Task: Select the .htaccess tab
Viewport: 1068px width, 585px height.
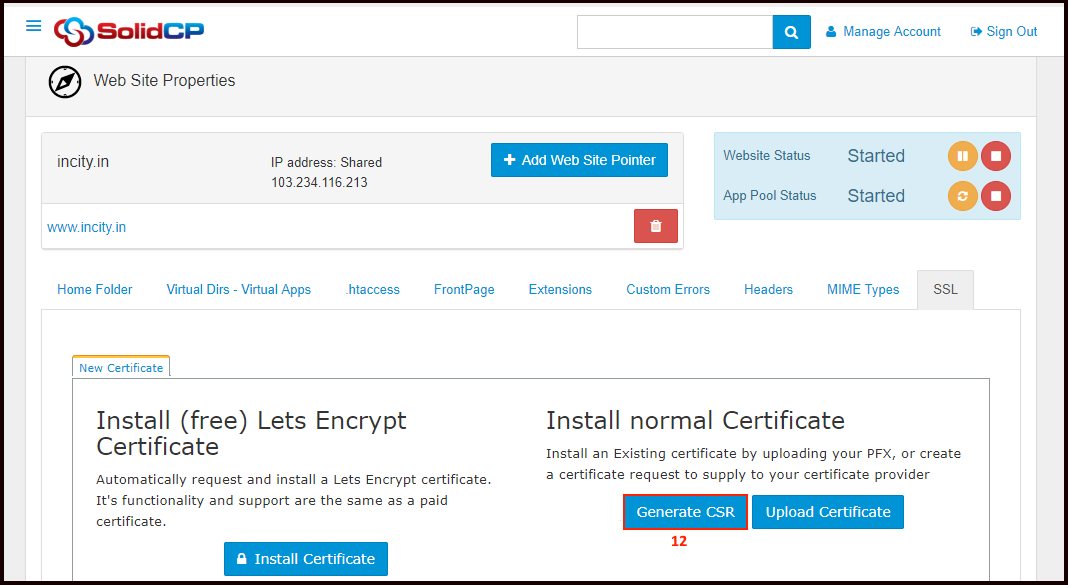Action: coord(372,289)
